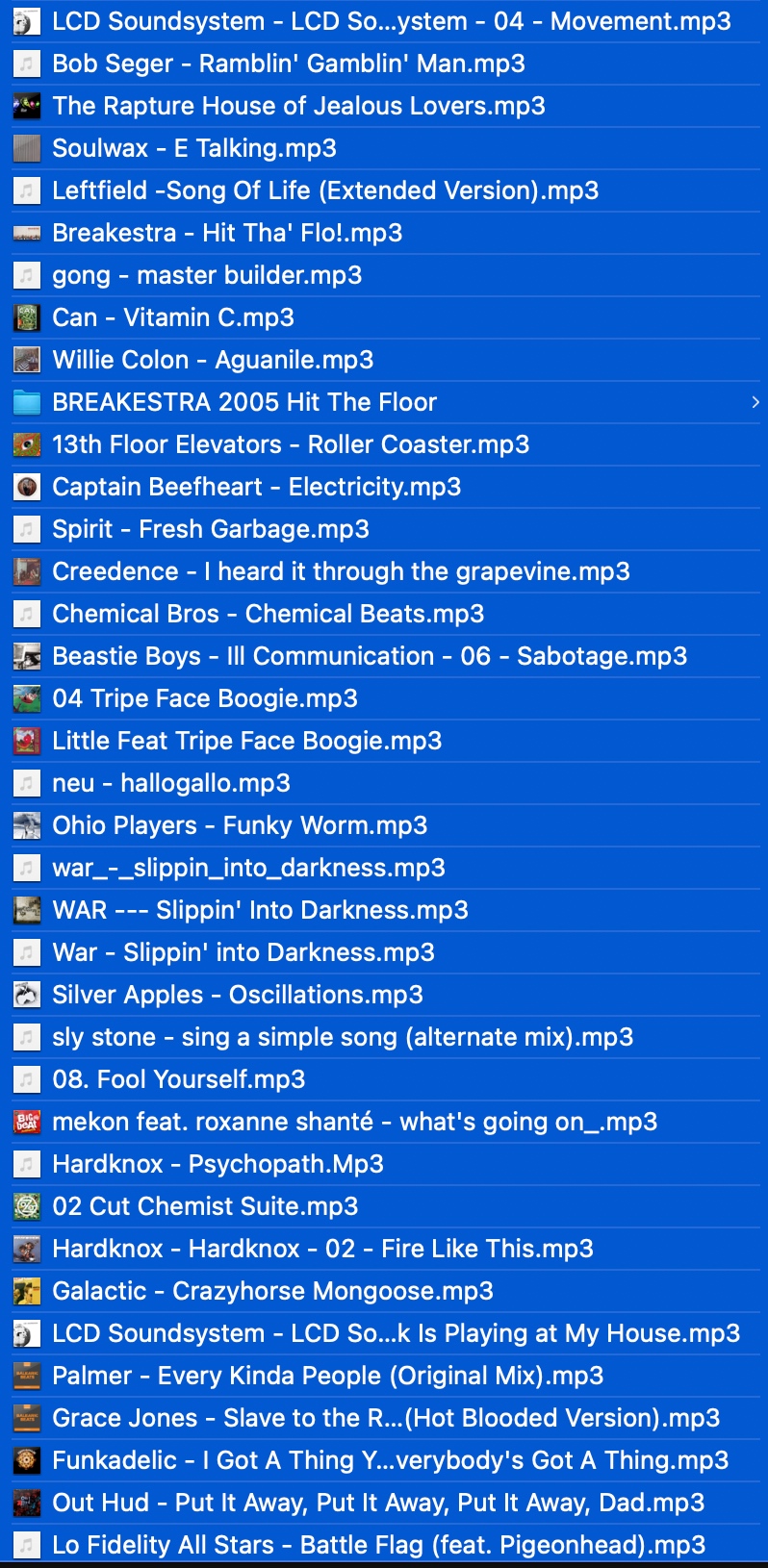Select Silver Apples - Oscillations.mp3
768x1568 pixels.
pos(238,995)
